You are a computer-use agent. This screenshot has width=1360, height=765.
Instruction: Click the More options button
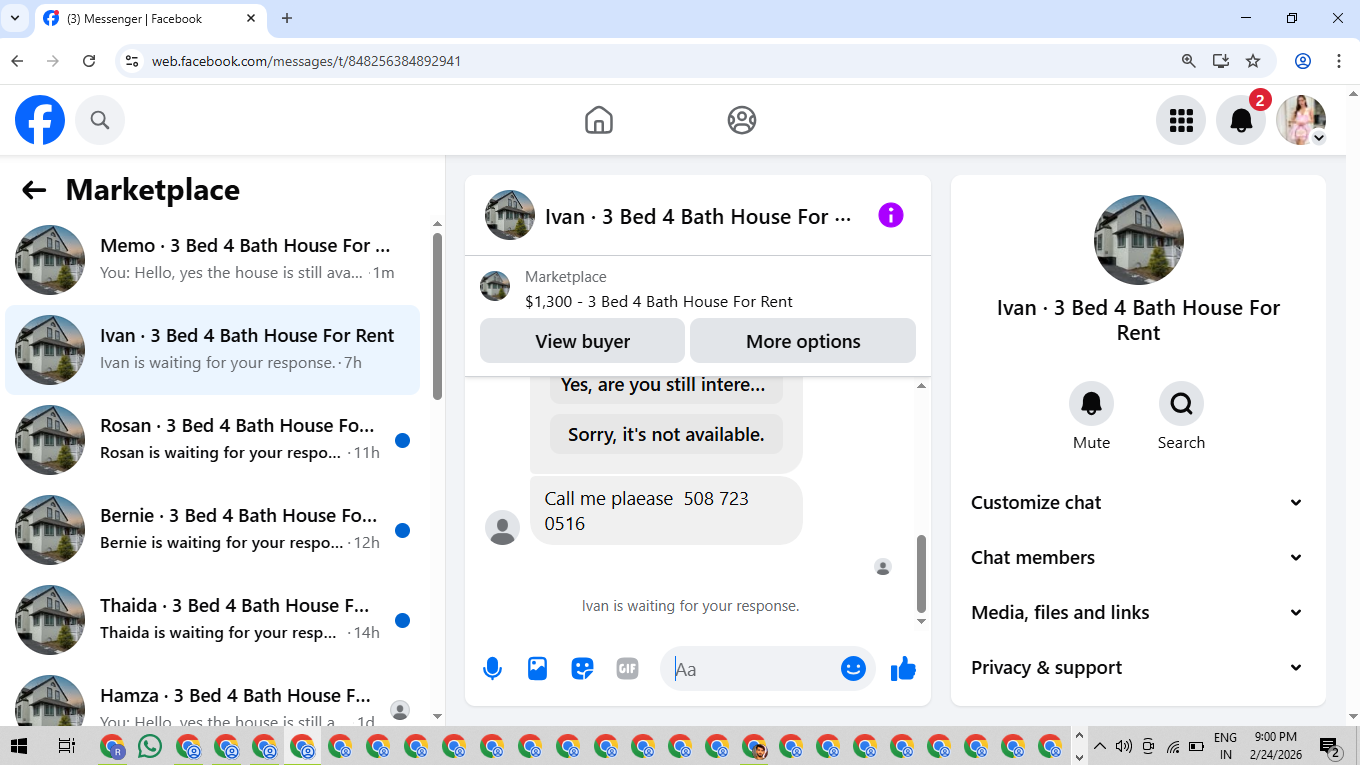[803, 341]
